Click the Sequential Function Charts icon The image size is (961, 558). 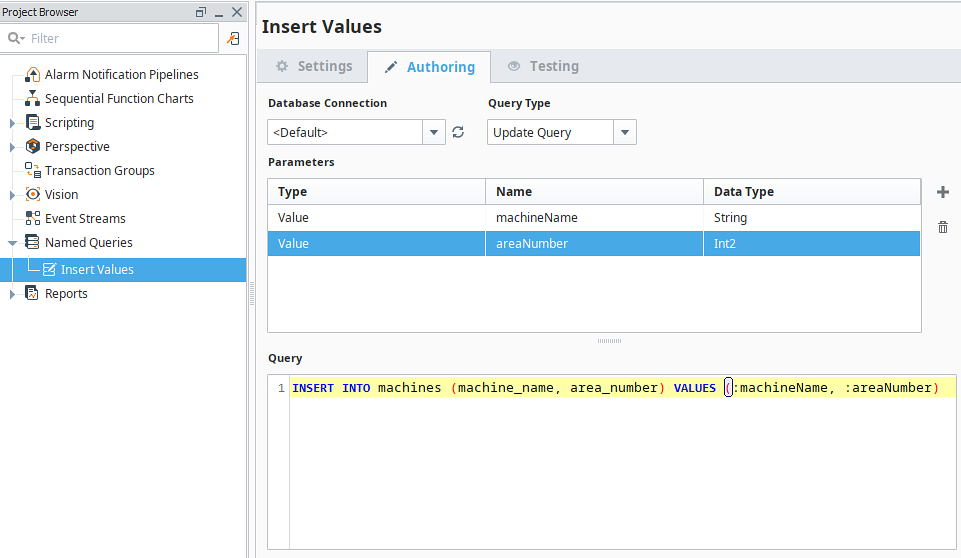[32, 98]
